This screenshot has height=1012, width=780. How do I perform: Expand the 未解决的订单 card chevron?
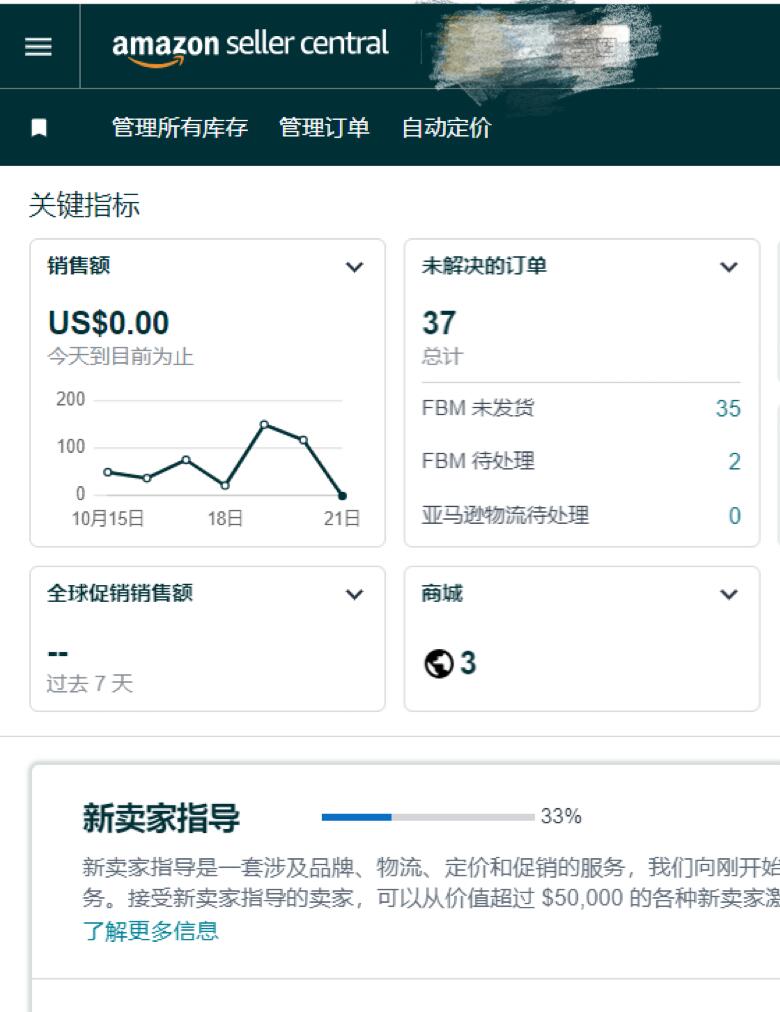click(x=728, y=267)
